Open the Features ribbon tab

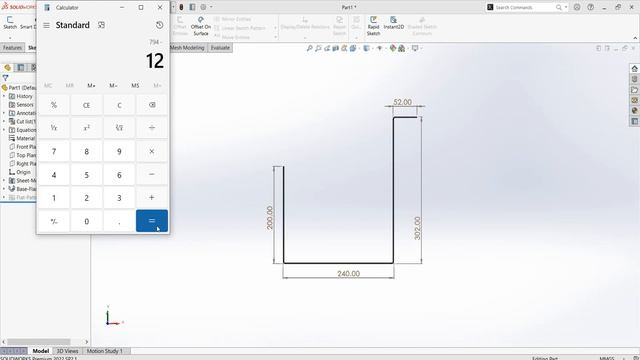[12, 48]
